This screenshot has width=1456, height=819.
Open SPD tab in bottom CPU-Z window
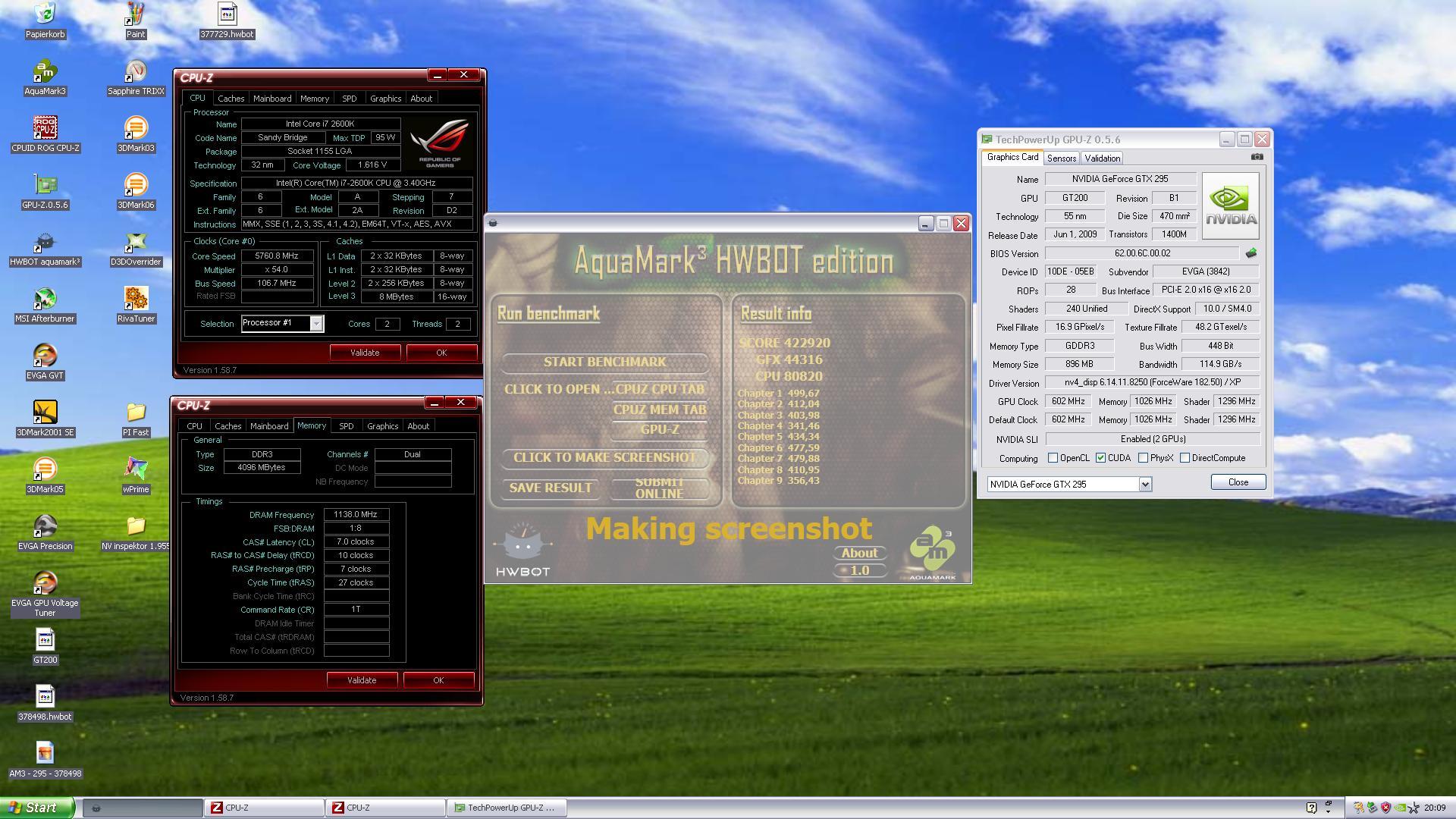coord(346,426)
